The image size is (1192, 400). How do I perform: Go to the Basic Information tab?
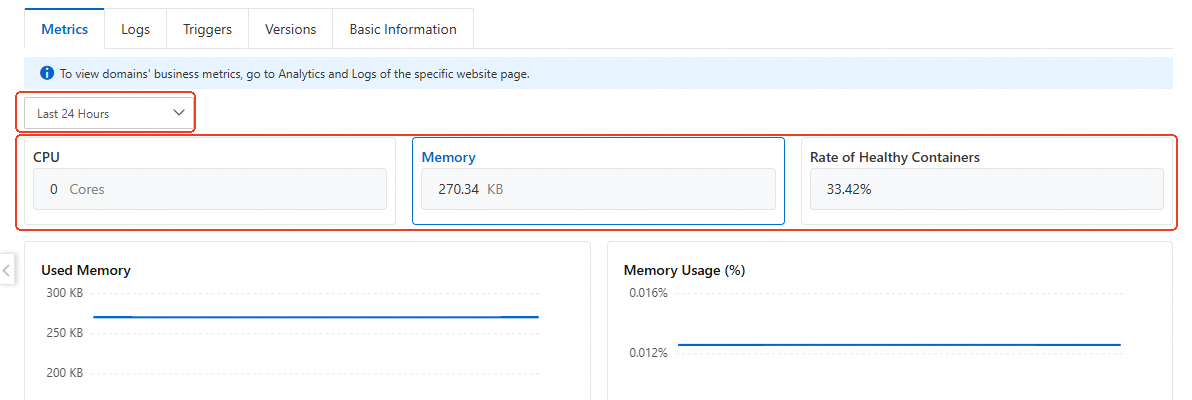[x=403, y=30]
